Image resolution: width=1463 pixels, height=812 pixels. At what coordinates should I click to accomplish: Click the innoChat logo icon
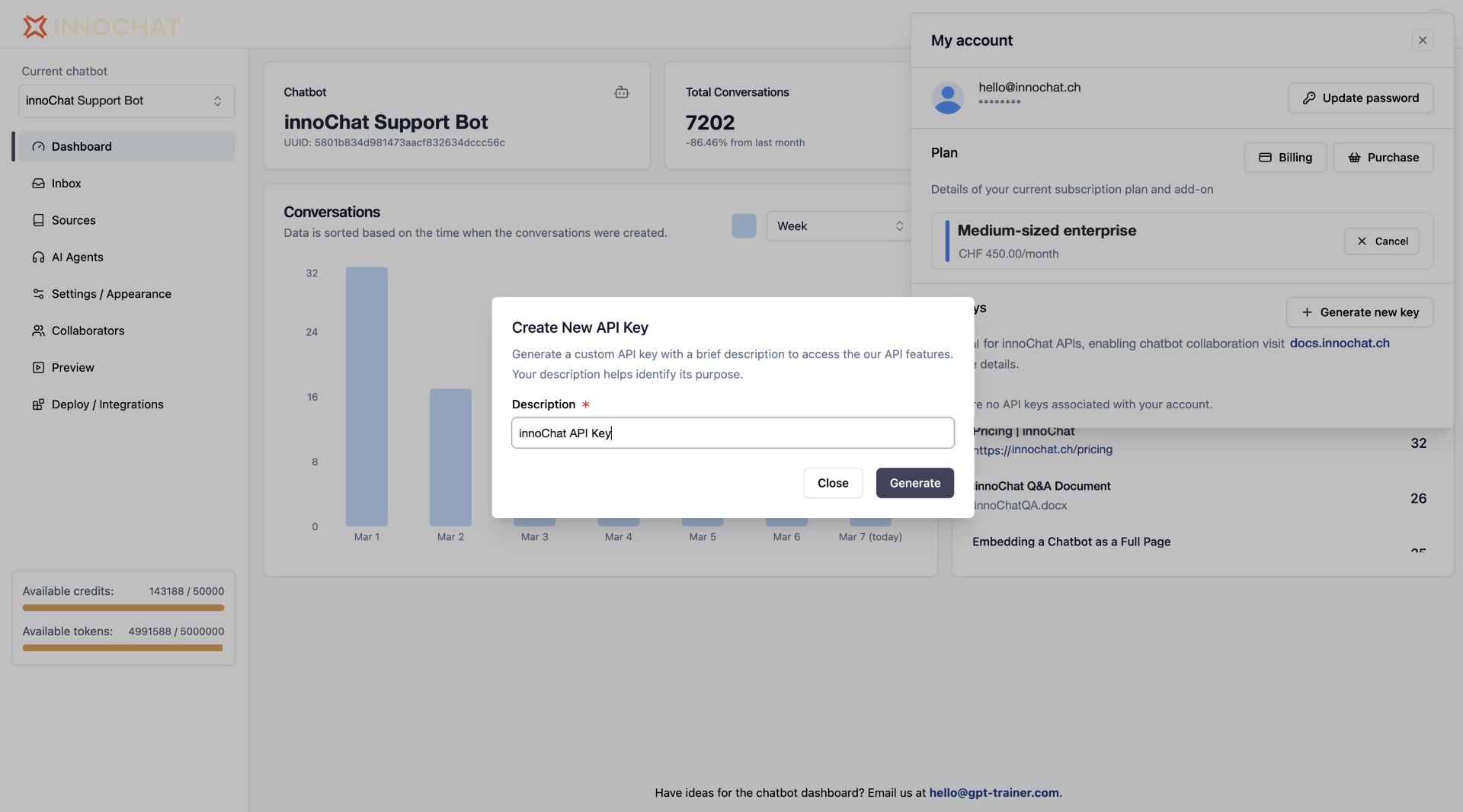tap(35, 27)
